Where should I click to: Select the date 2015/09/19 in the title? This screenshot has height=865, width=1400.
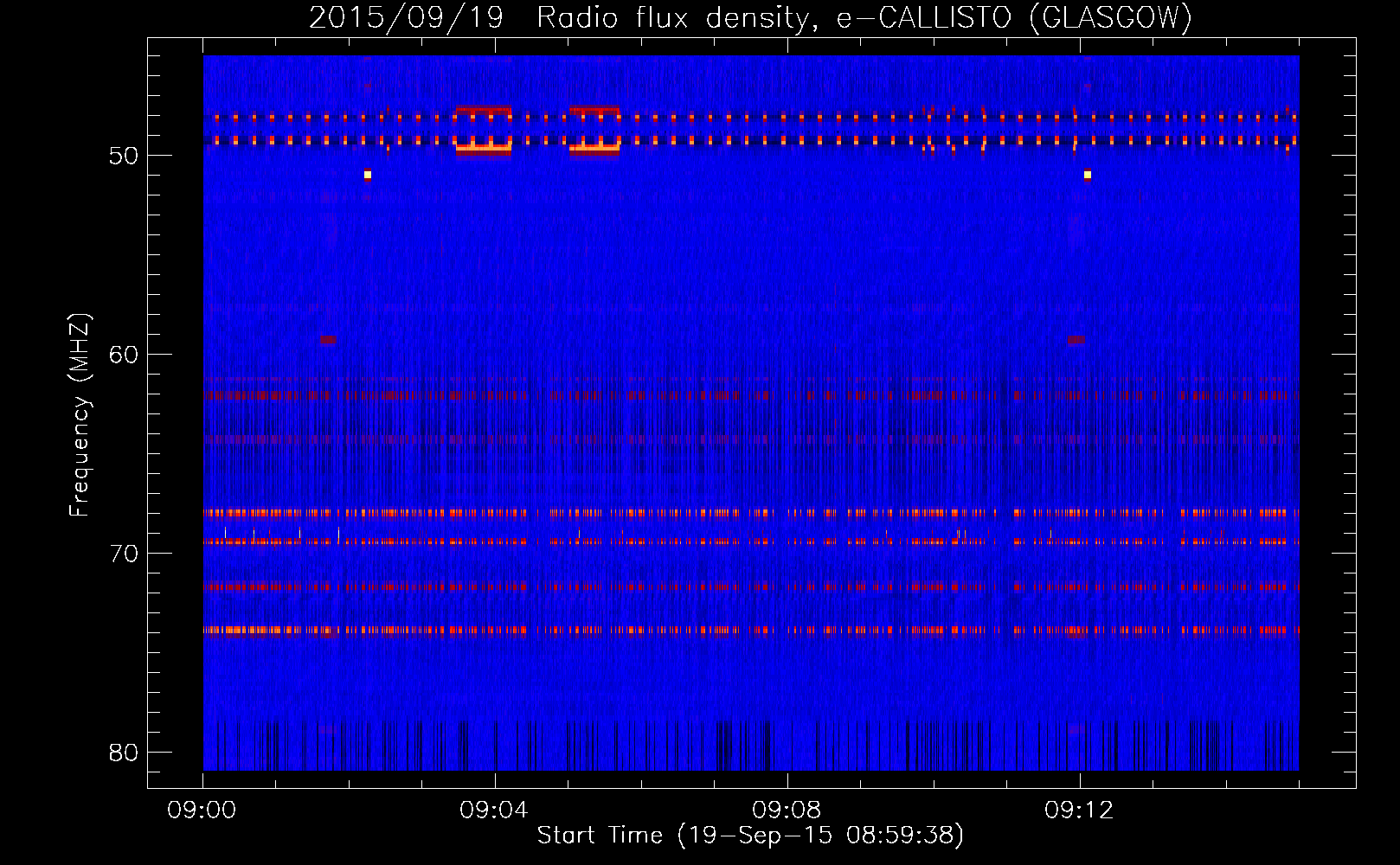(406, 17)
